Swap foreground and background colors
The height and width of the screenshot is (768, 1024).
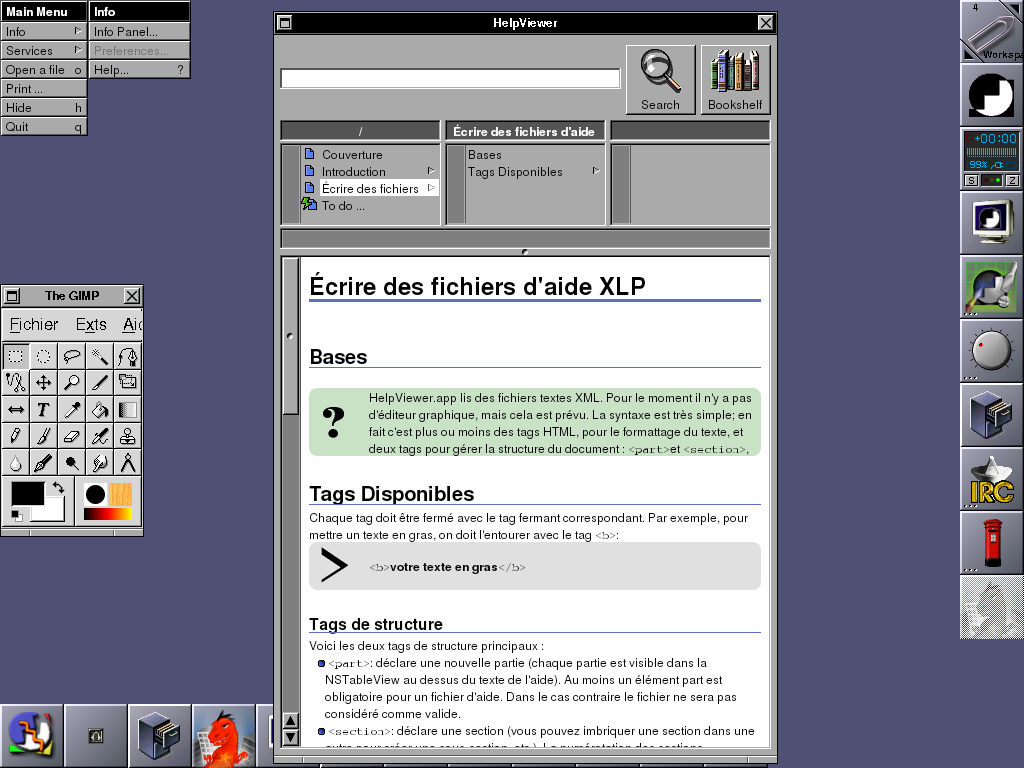[58, 487]
